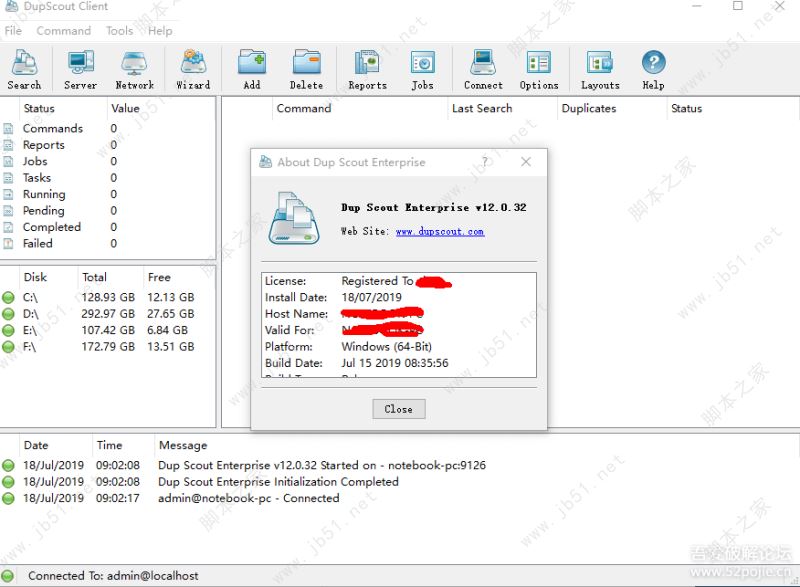Select the '172.79 GB' total value
The width and height of the screenshot is (800, 587).
tap(108, 347)
